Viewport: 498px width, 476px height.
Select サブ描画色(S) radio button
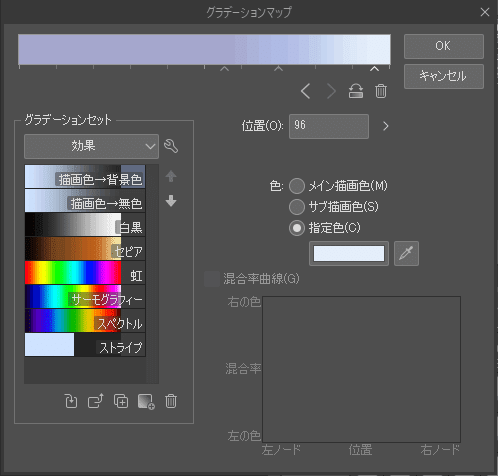tap(297, 207)
